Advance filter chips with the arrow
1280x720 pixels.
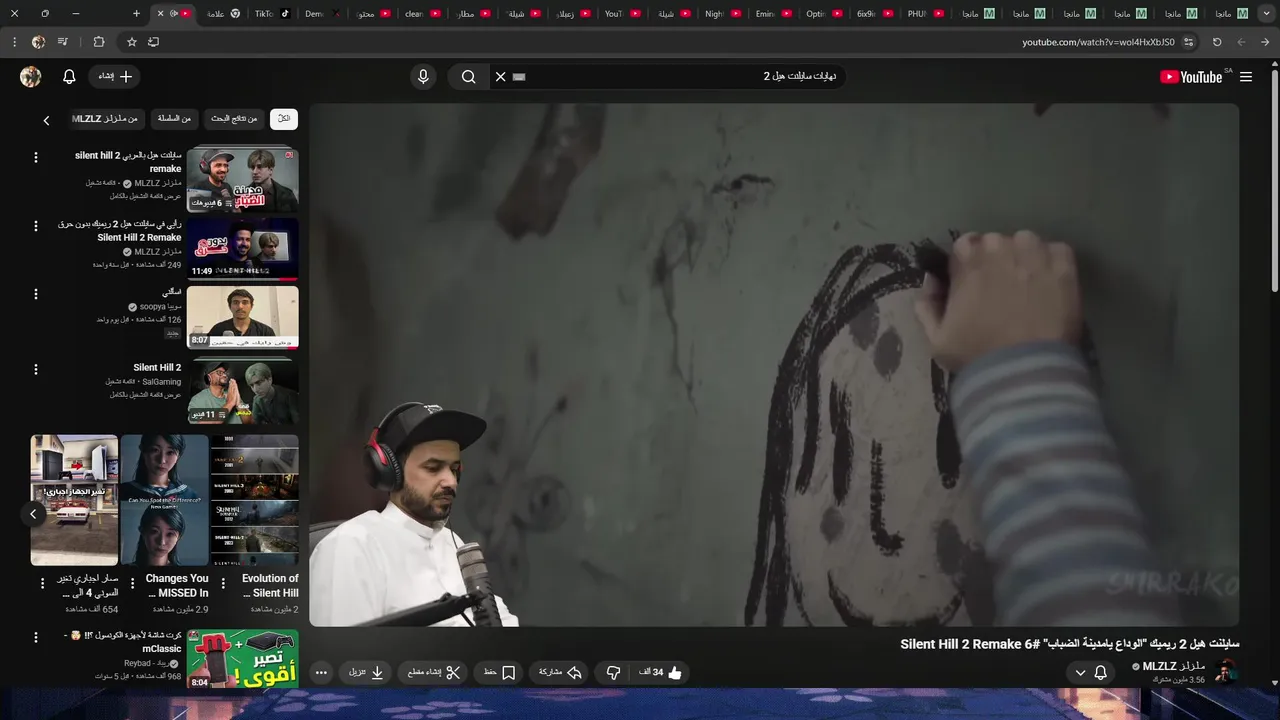pos(46,120)
